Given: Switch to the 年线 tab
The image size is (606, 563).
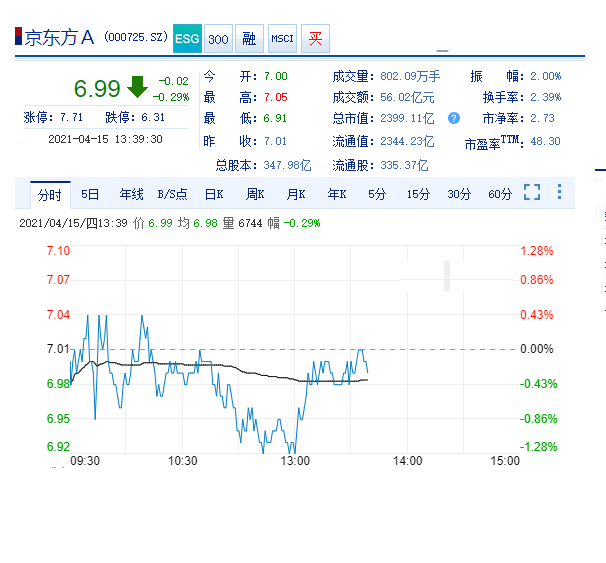Looking at the screenshot, I should point(131,194).
